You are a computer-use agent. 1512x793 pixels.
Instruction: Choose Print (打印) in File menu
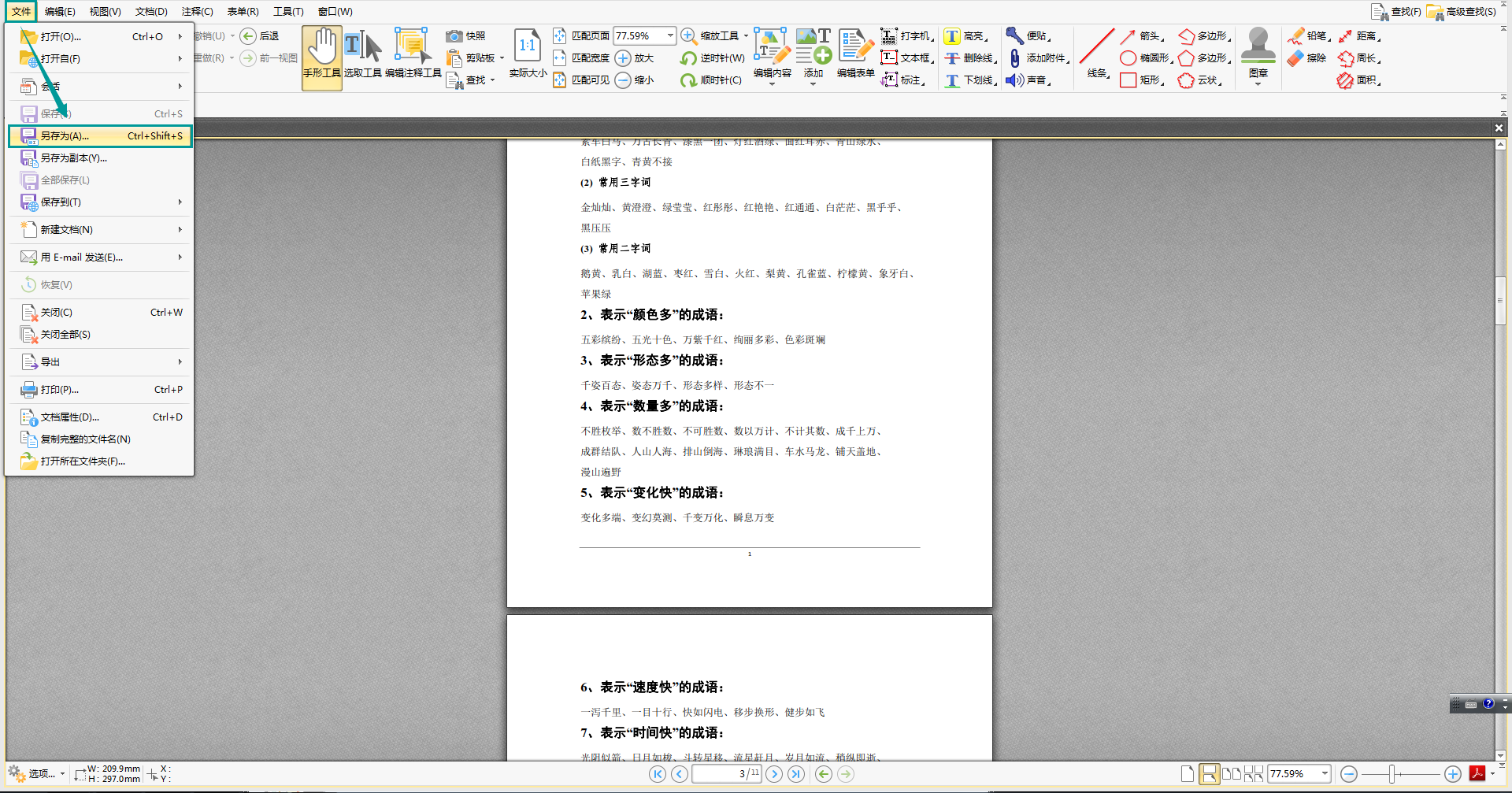100,390
